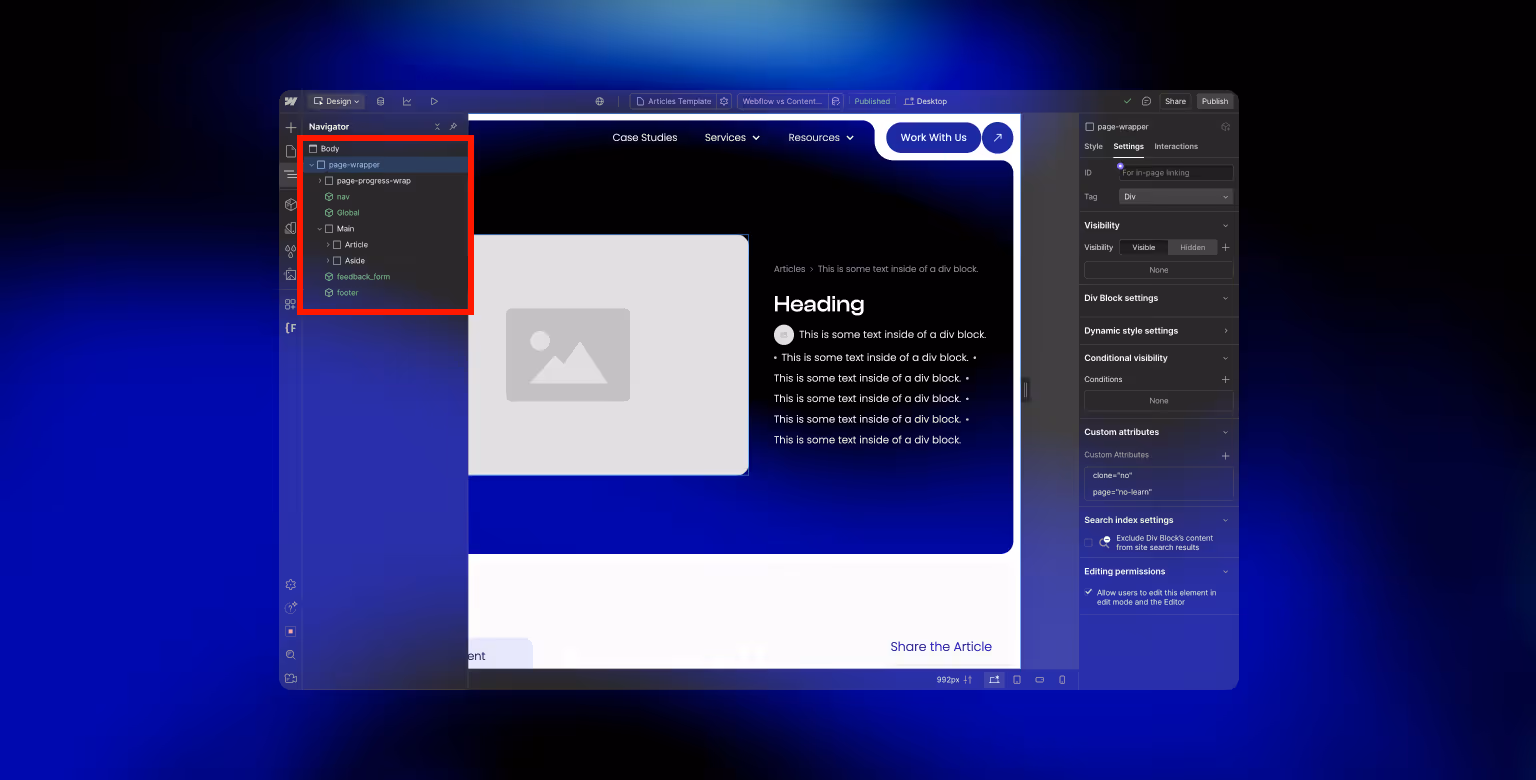Enable excluding Div Block from search results
Screen dimensions: 1536x780
[1087, 542]
